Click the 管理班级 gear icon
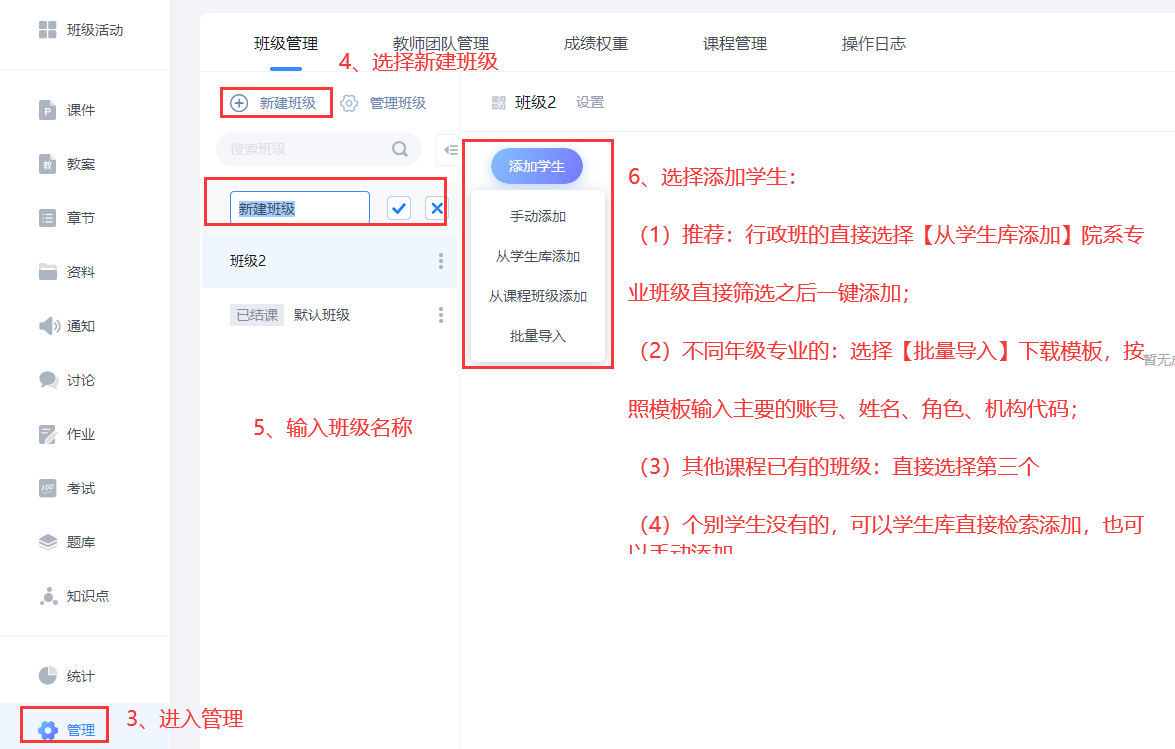 348,103
